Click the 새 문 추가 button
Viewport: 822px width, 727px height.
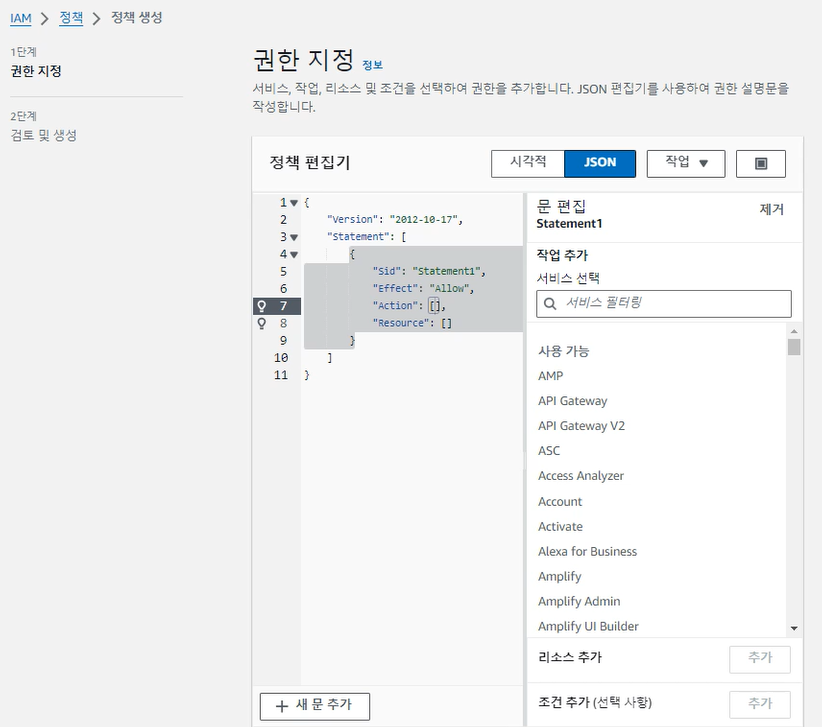(315, 706)
